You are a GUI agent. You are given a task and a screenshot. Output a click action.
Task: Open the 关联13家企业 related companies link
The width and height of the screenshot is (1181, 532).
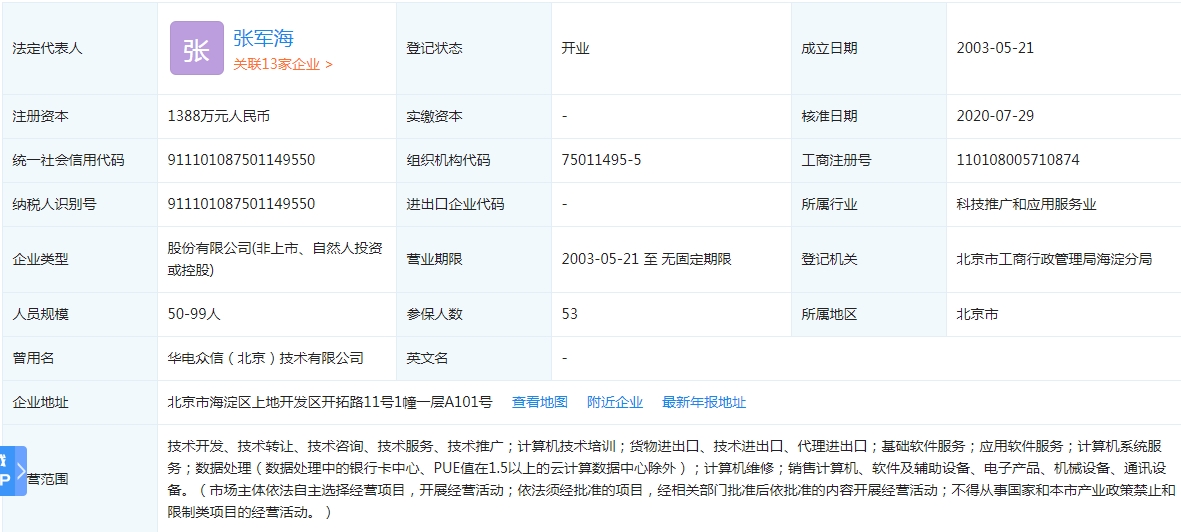(283, 64)
